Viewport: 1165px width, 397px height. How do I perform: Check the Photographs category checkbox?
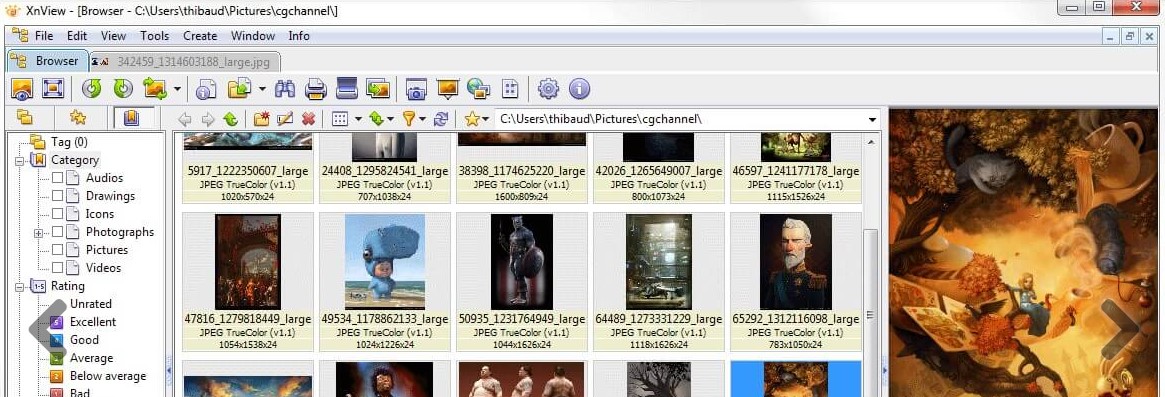pos(57,232)
